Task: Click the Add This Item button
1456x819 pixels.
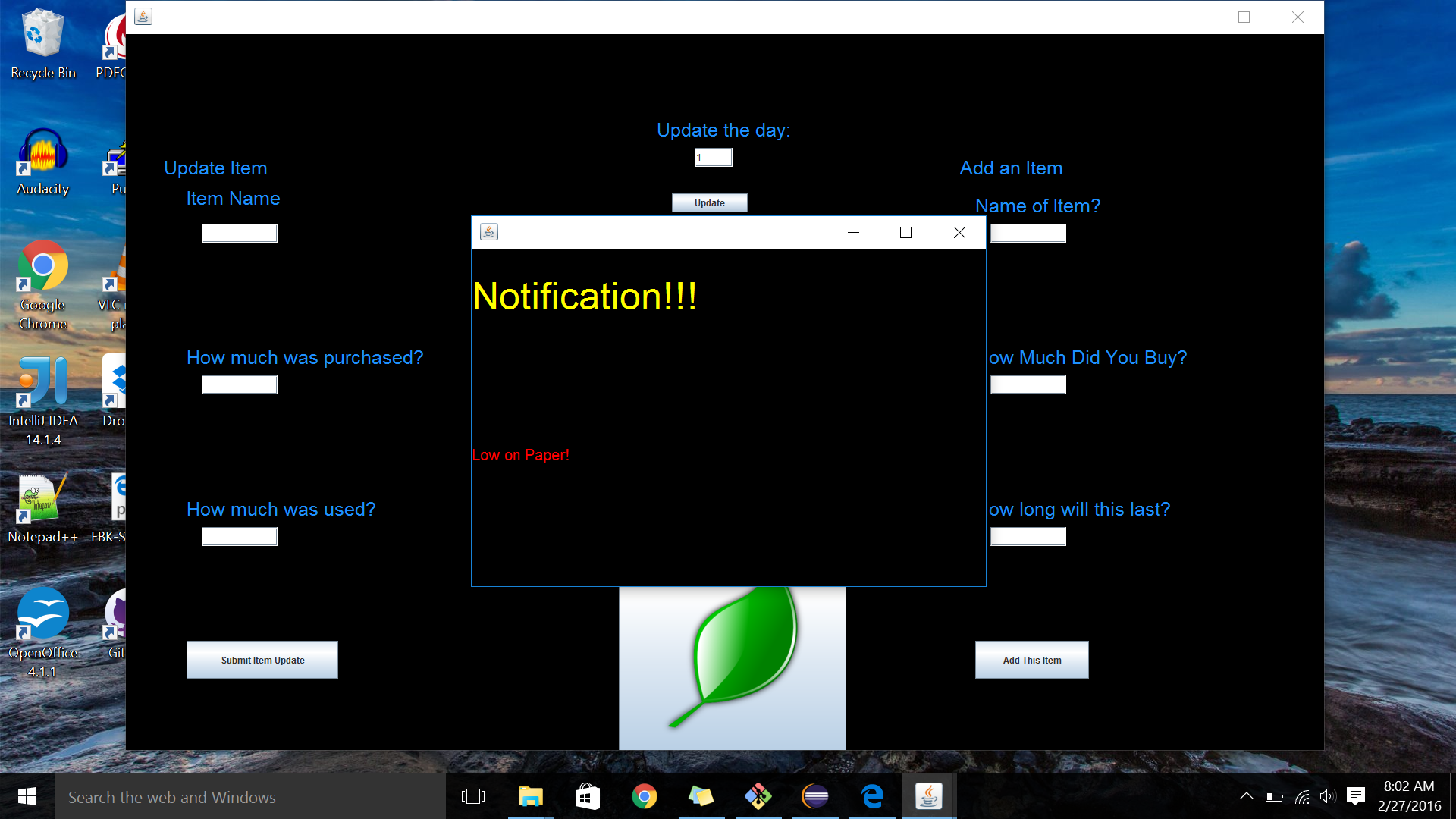Action: point(1031,660)
